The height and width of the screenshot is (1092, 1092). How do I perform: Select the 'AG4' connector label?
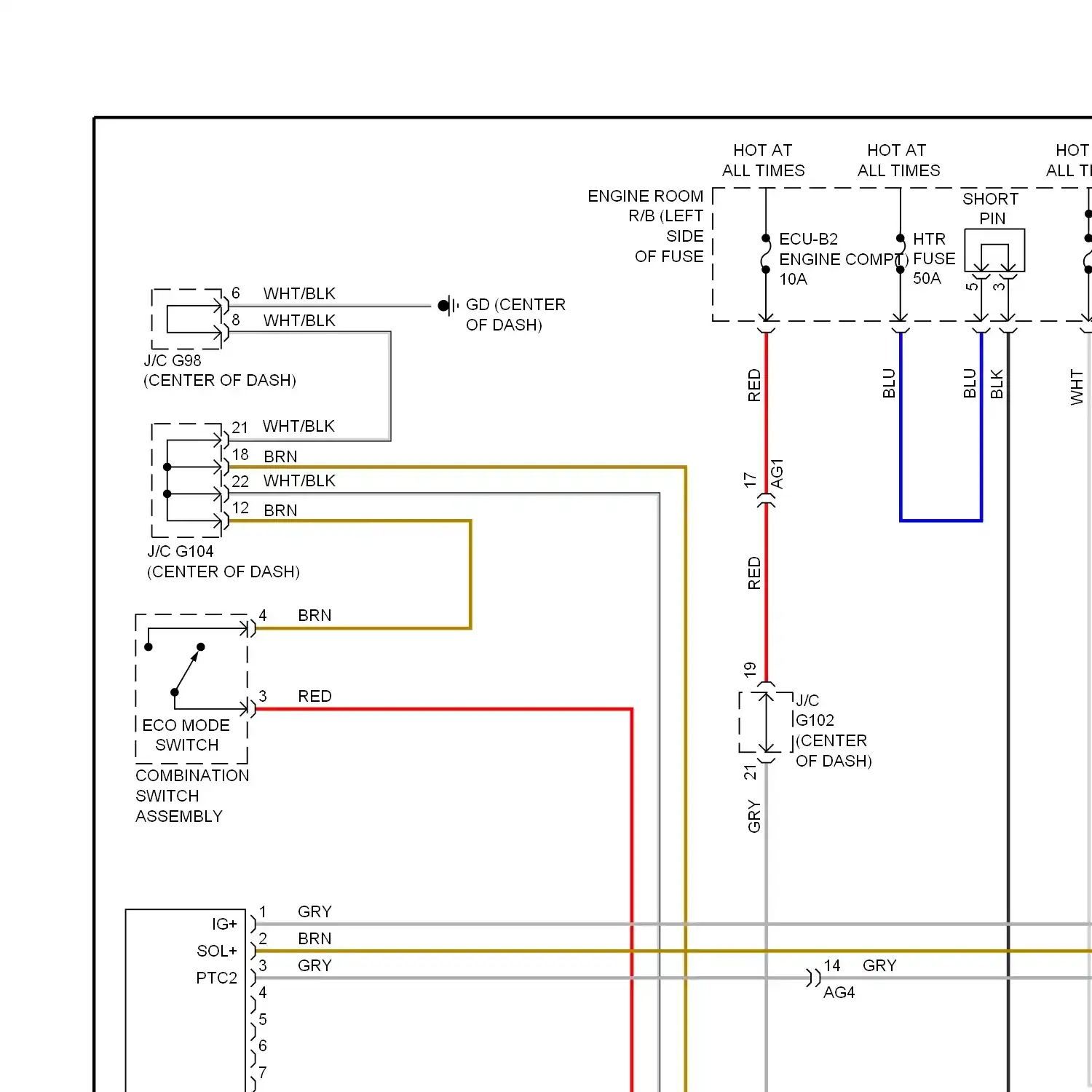[839, 992]
